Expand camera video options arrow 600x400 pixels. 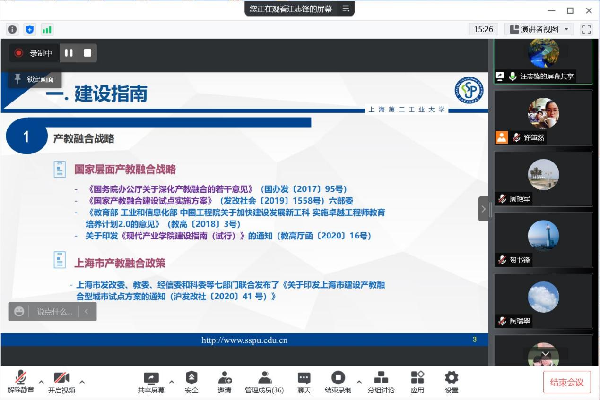[84, 381]
